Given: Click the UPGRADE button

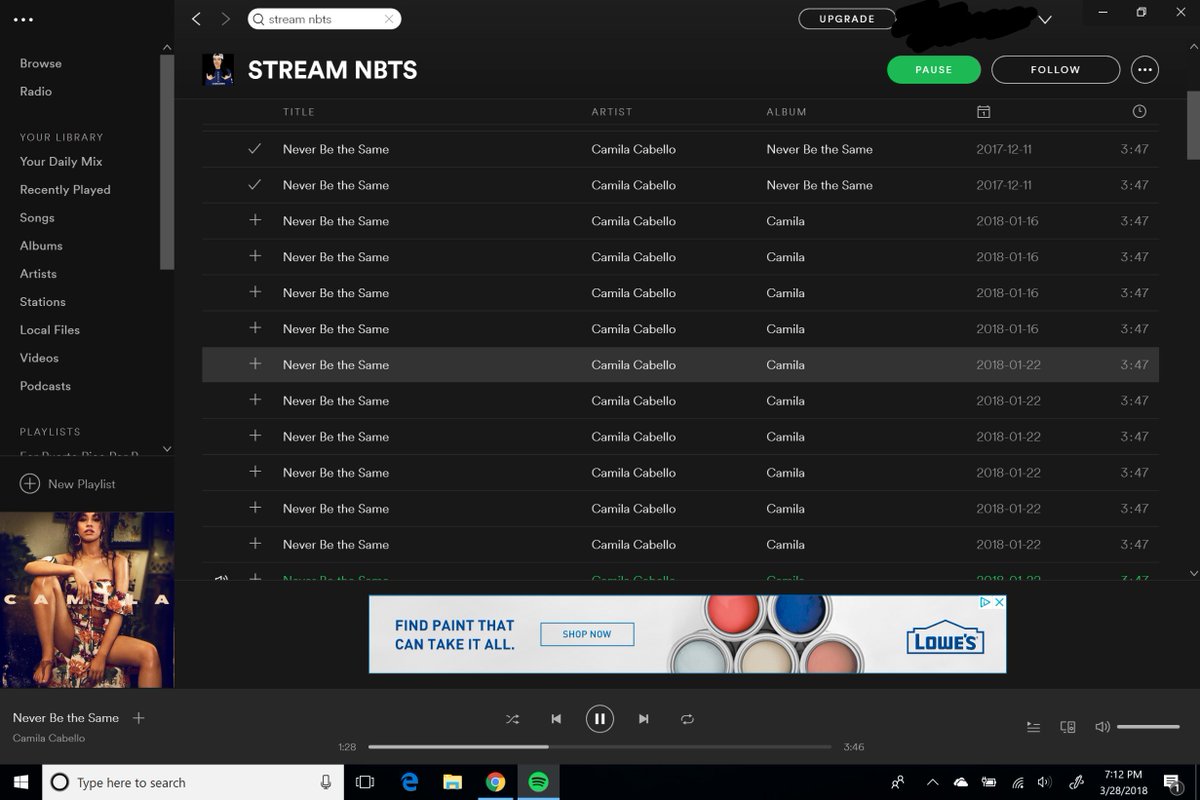Looking at the screenshot, I should (x=847, y=19).
